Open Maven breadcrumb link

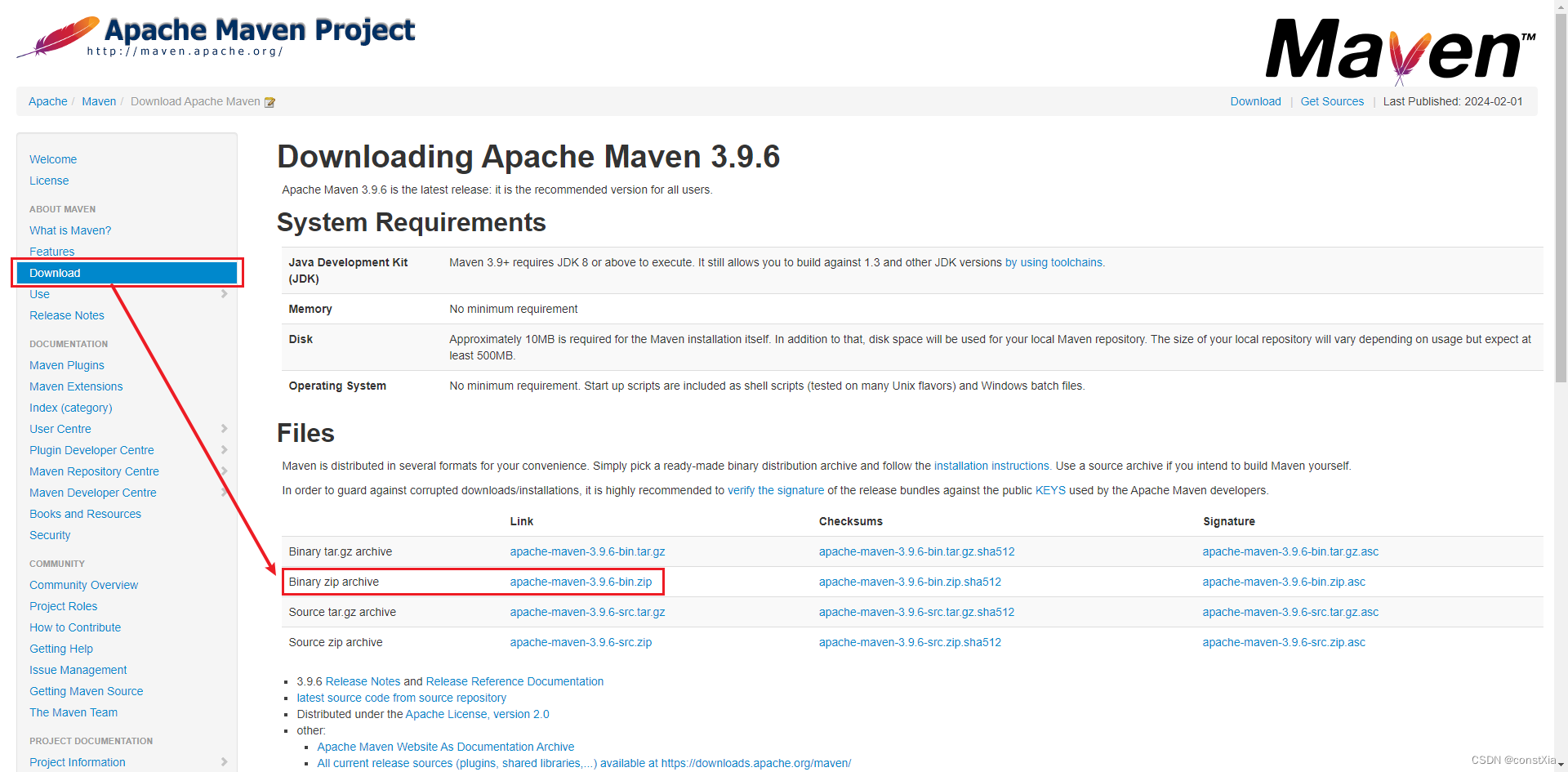pyautogui.click(x=99, y=101)
